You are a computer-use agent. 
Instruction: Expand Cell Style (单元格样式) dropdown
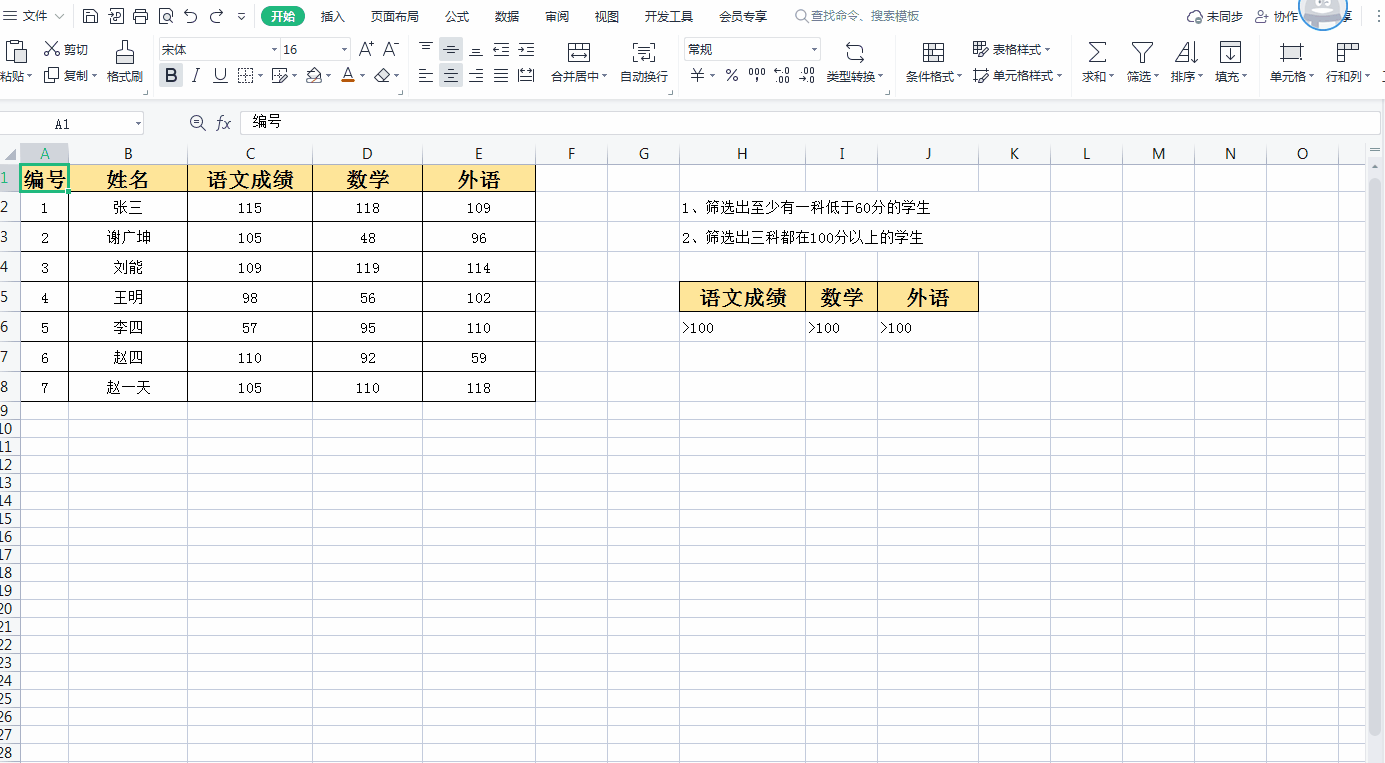(1059, 76)
